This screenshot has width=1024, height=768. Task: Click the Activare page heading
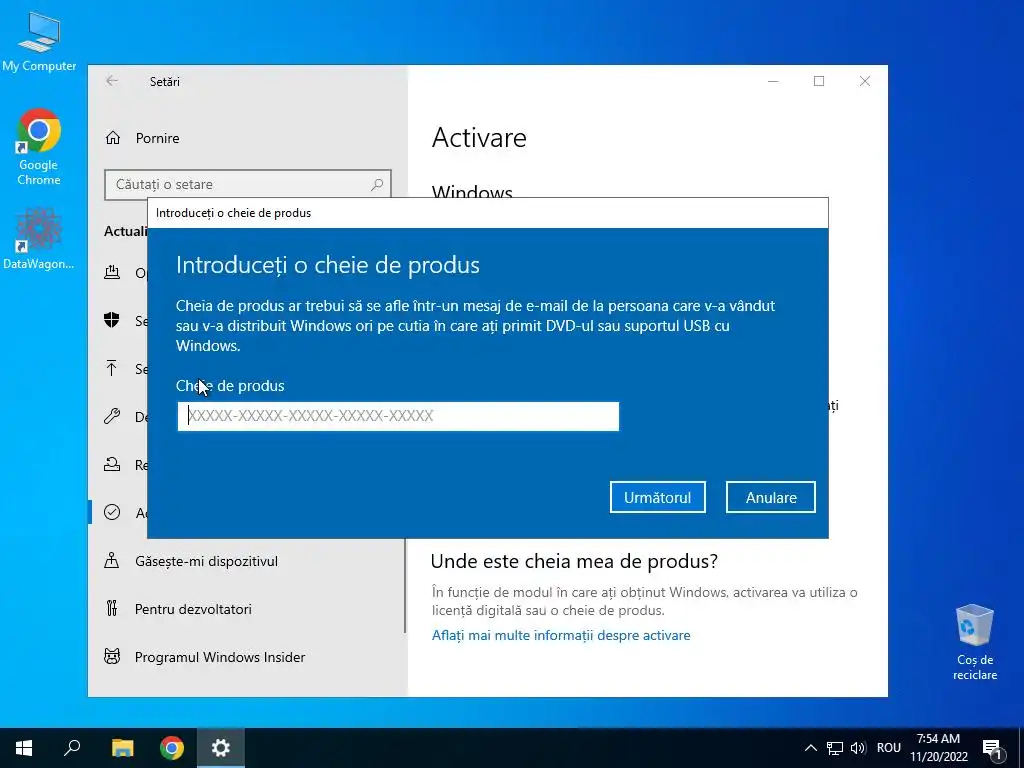pos(479,138)
